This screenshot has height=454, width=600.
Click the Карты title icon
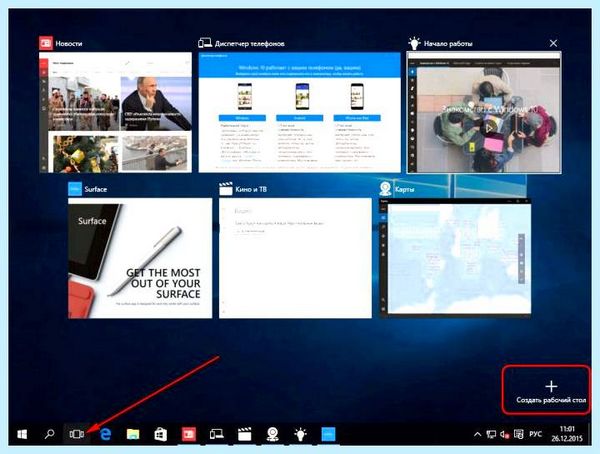(x=385, y=189)
